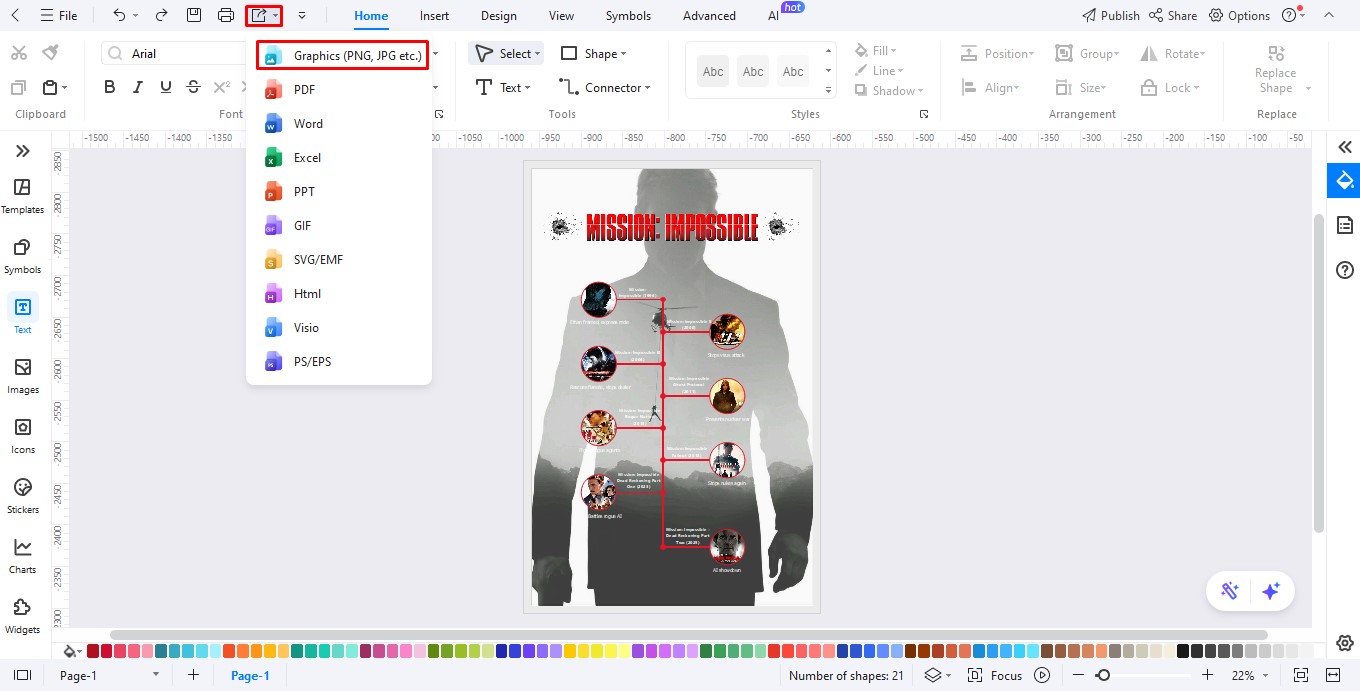Click the Export icon in the quick access bar
1360x691 pixels.
(259, 16)
